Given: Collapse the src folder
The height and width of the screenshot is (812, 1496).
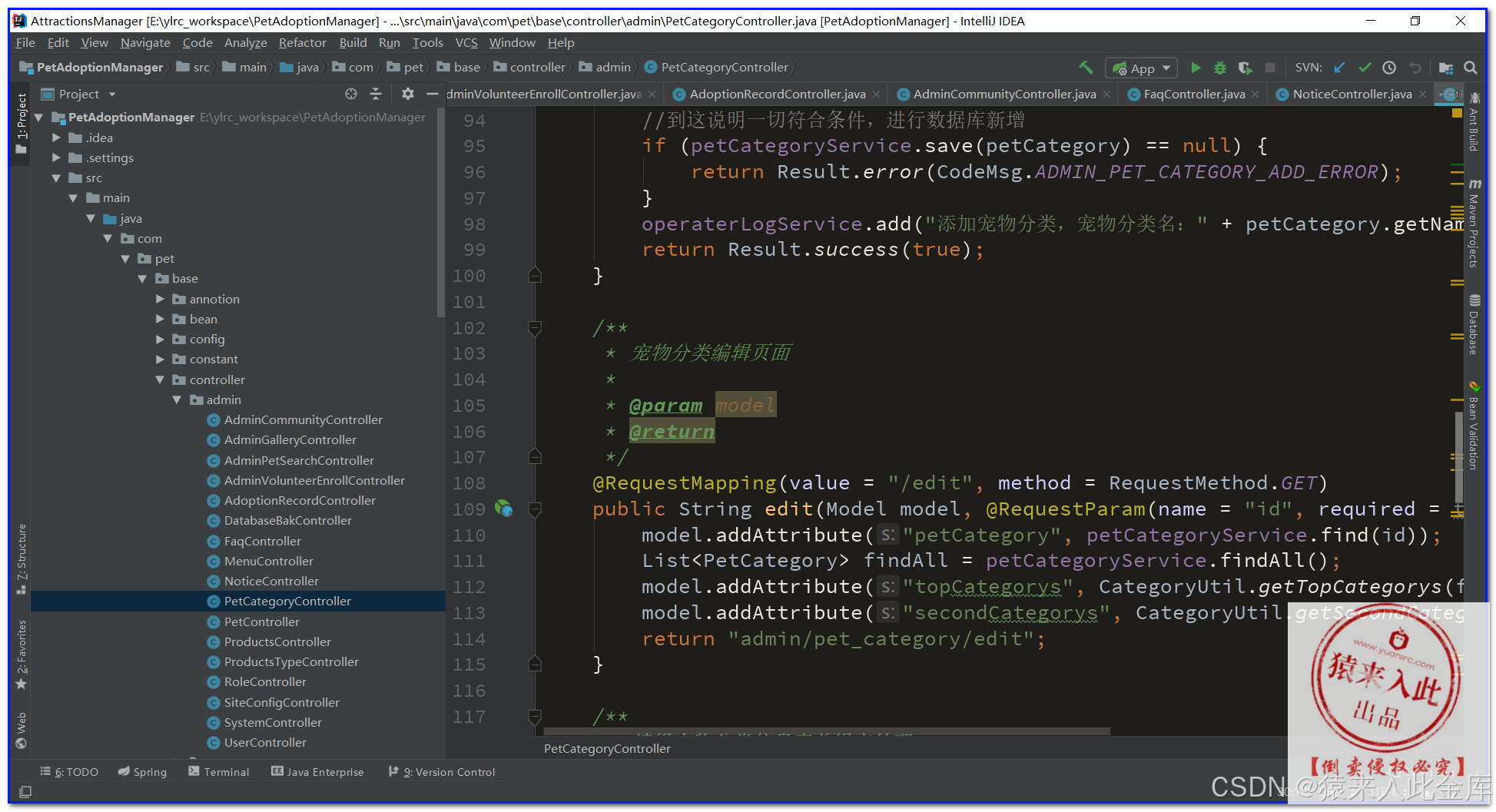Looking at the screenshot, I should [56, 178].
